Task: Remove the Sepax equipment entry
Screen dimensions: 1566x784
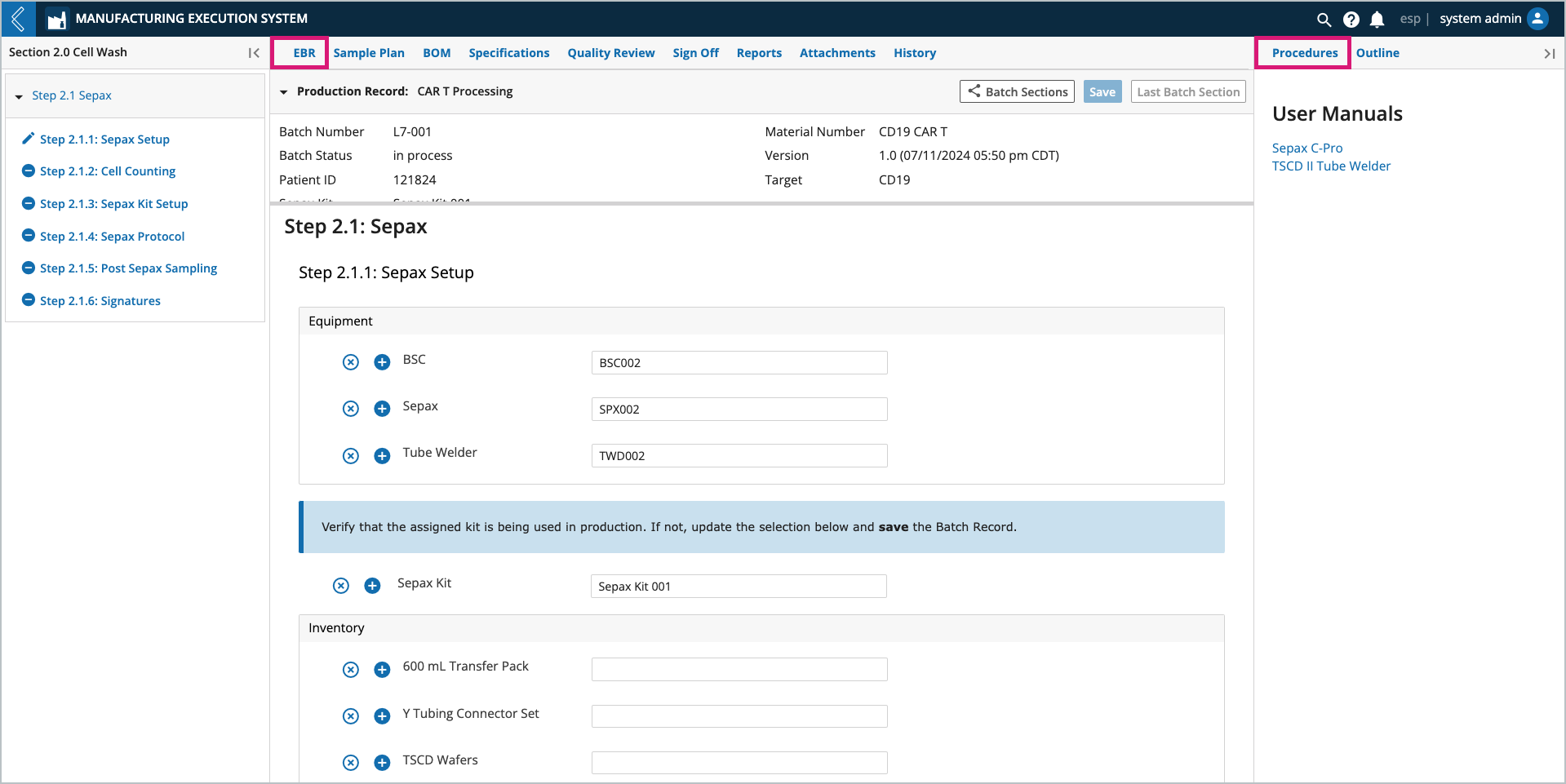Action: 351,409
